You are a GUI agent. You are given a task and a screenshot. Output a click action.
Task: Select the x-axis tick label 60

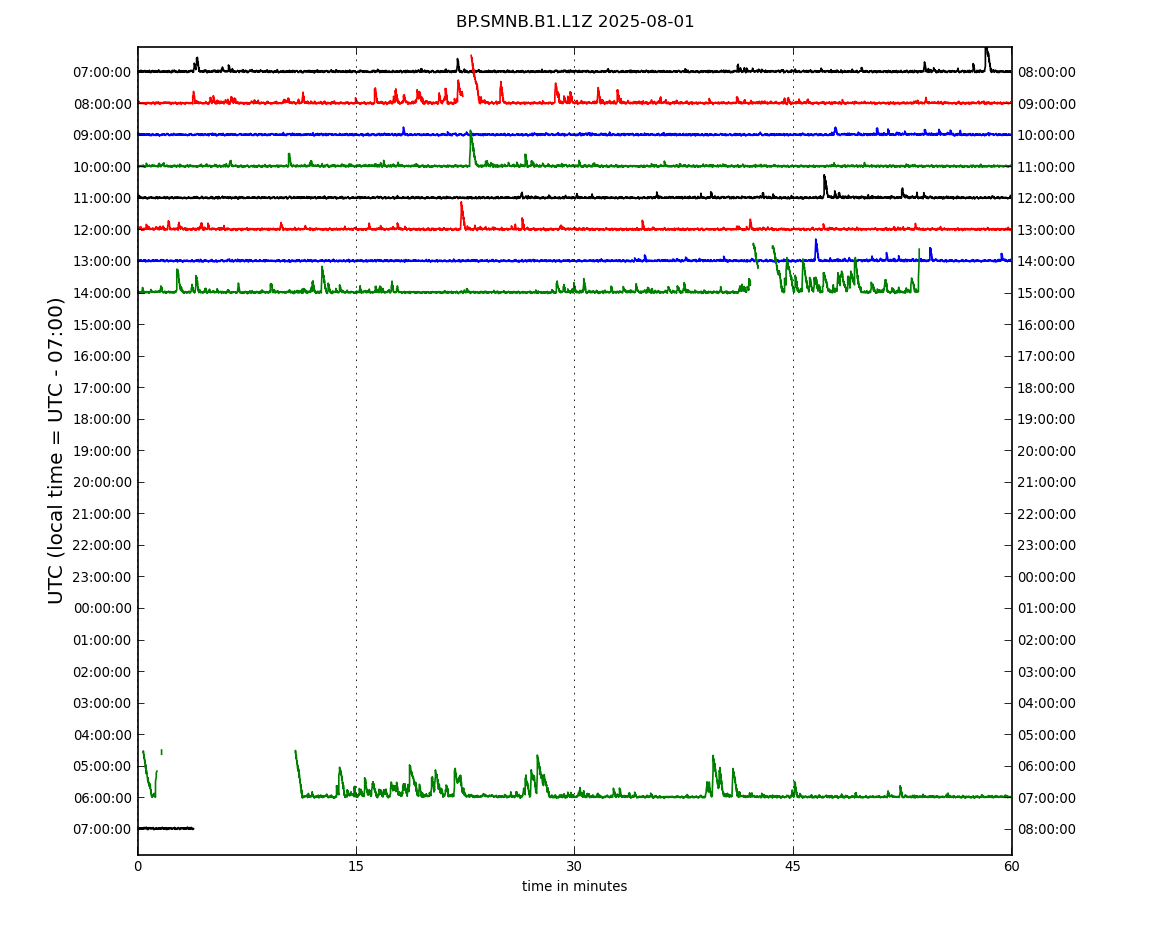pyautogui.click(x=1011, y=866)
